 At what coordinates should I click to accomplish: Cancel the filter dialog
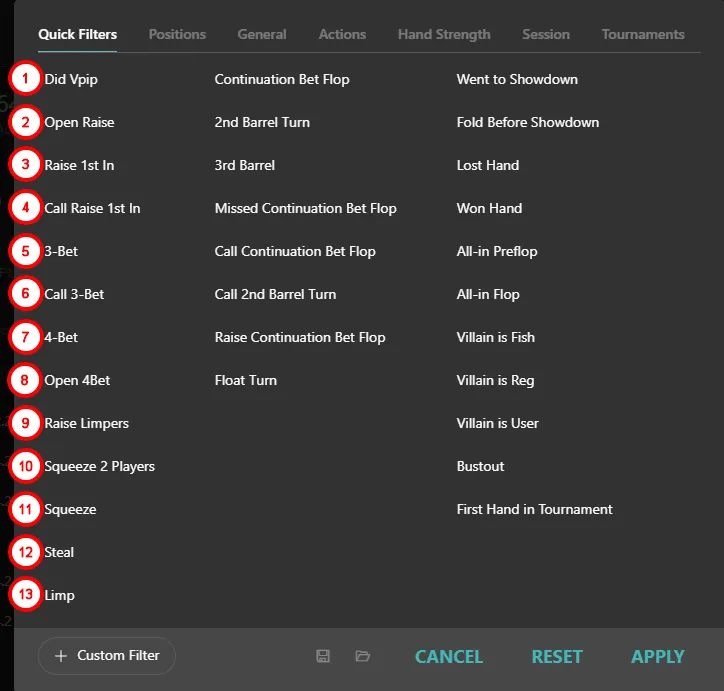coord(449,656)
